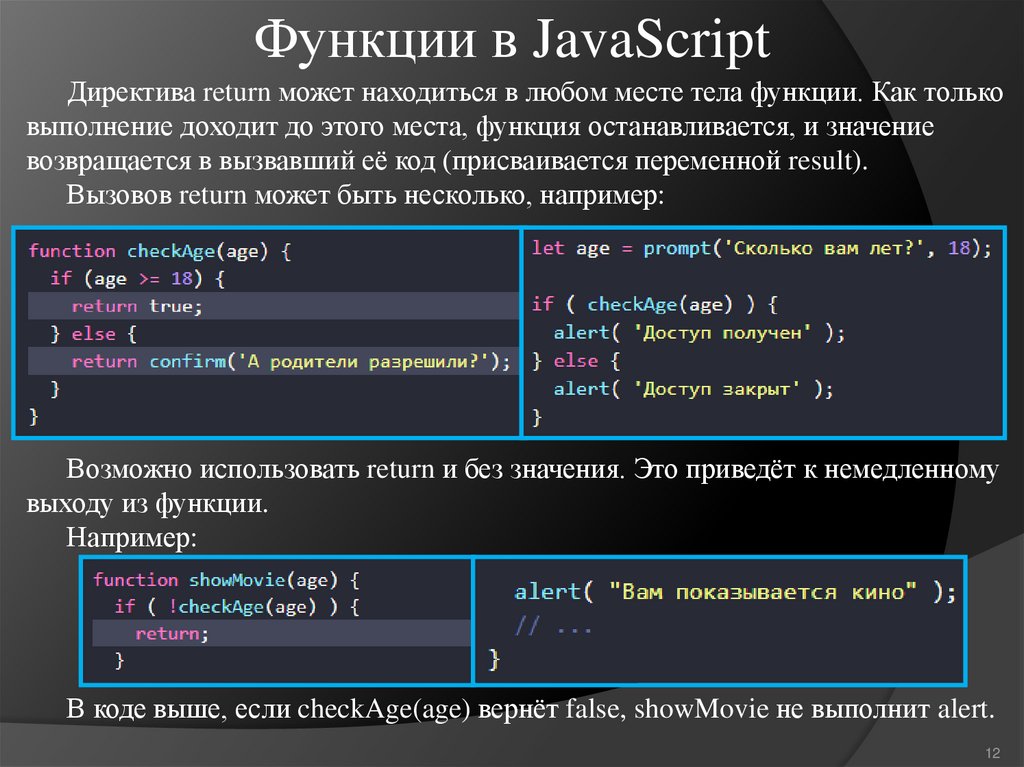Click the '} else {' line in checkAge function
The height and width of the screenshot is (767, 1024).
pyautogui.click(x=93, y=334)
